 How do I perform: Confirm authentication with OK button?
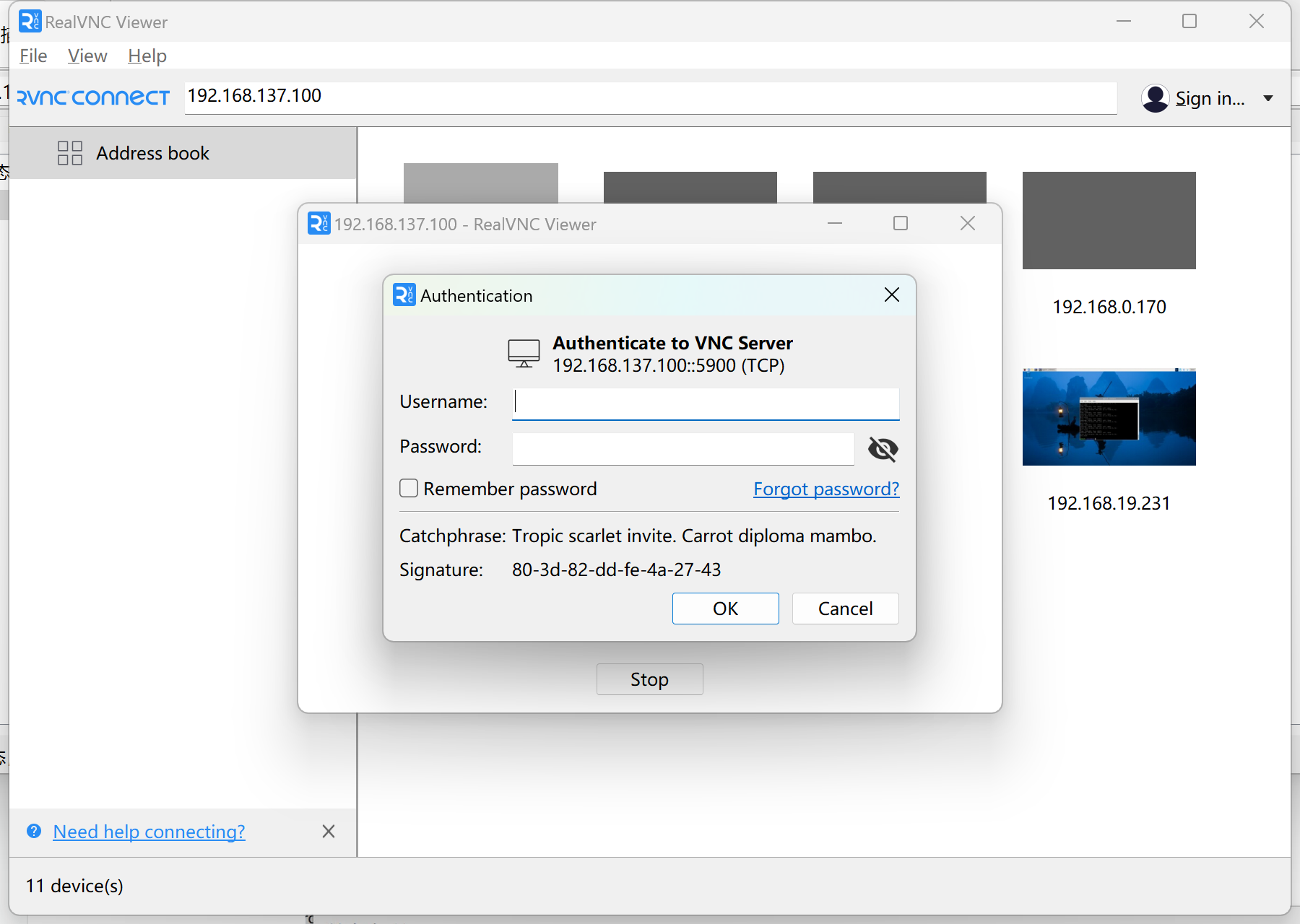tap(725, 609)
